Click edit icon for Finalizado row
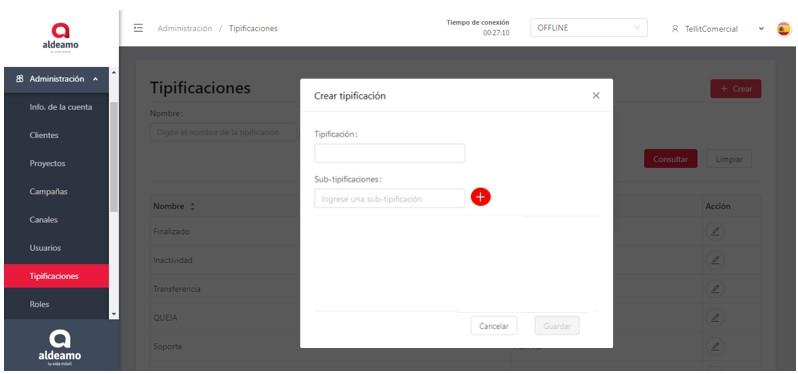 715,232
